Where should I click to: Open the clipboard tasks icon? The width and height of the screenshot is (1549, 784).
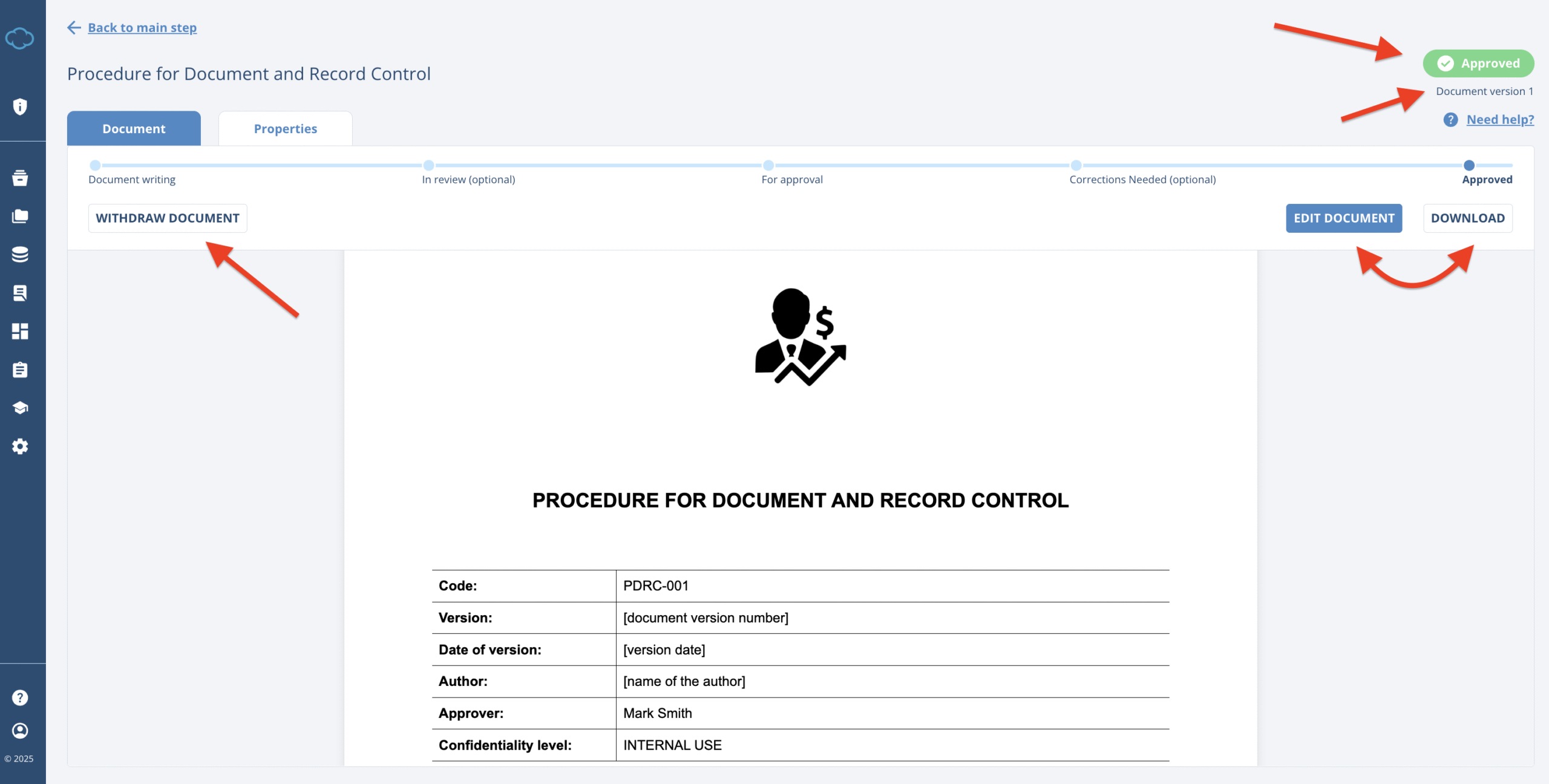coord(20,370)
